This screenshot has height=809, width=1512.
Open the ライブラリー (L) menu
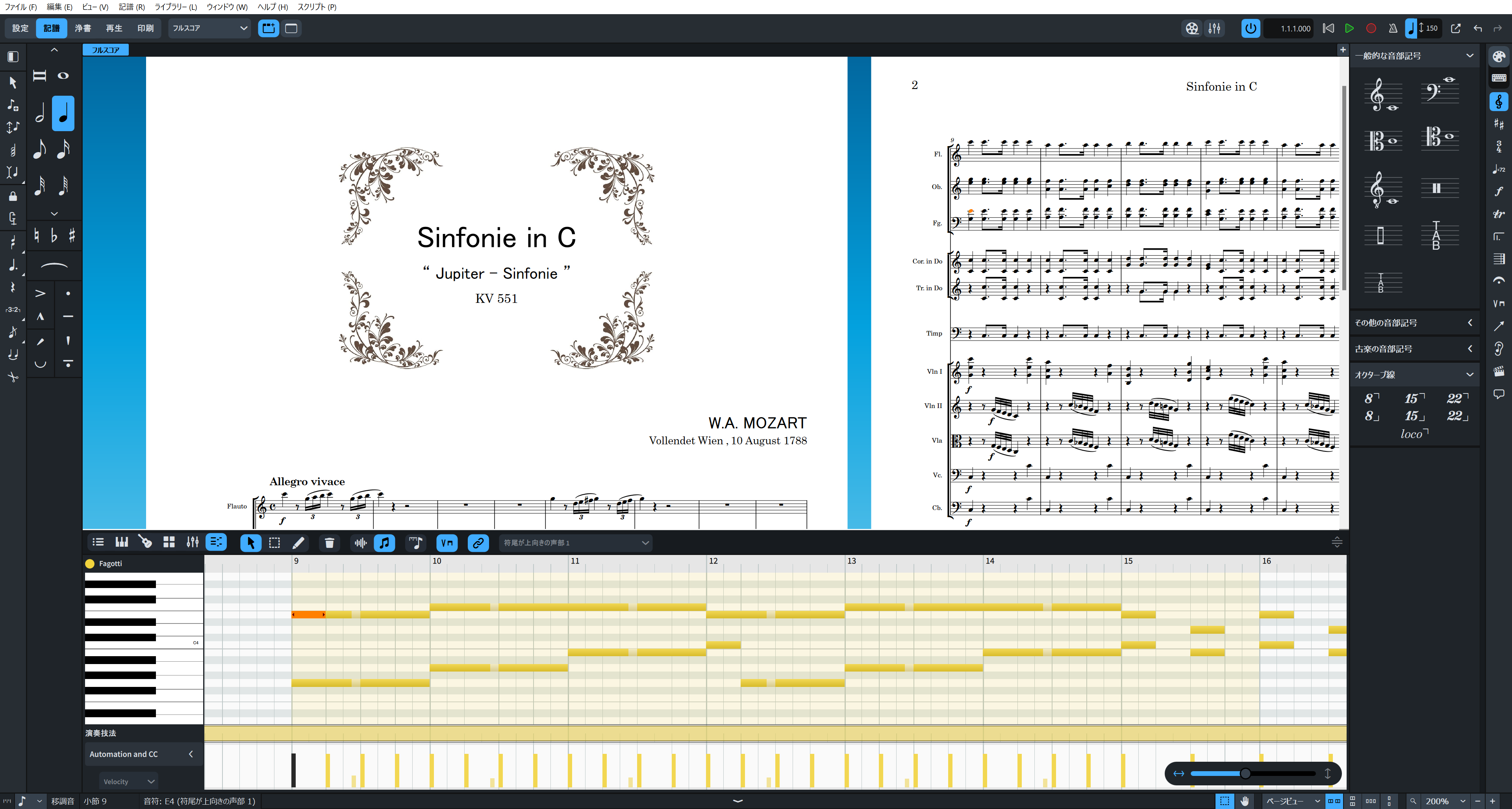176,6
